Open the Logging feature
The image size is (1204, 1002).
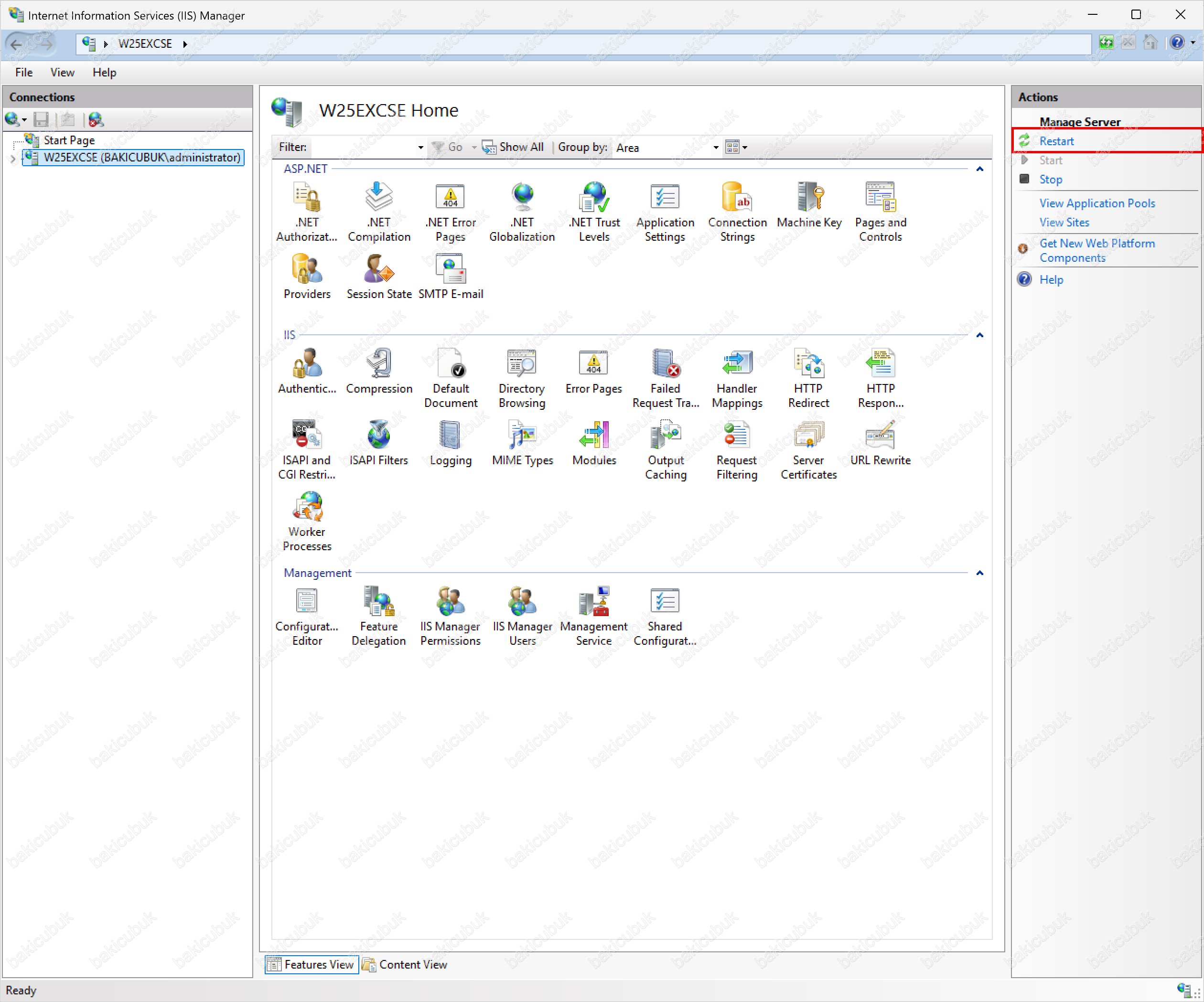pyautogui.click(x=451, y=443)
